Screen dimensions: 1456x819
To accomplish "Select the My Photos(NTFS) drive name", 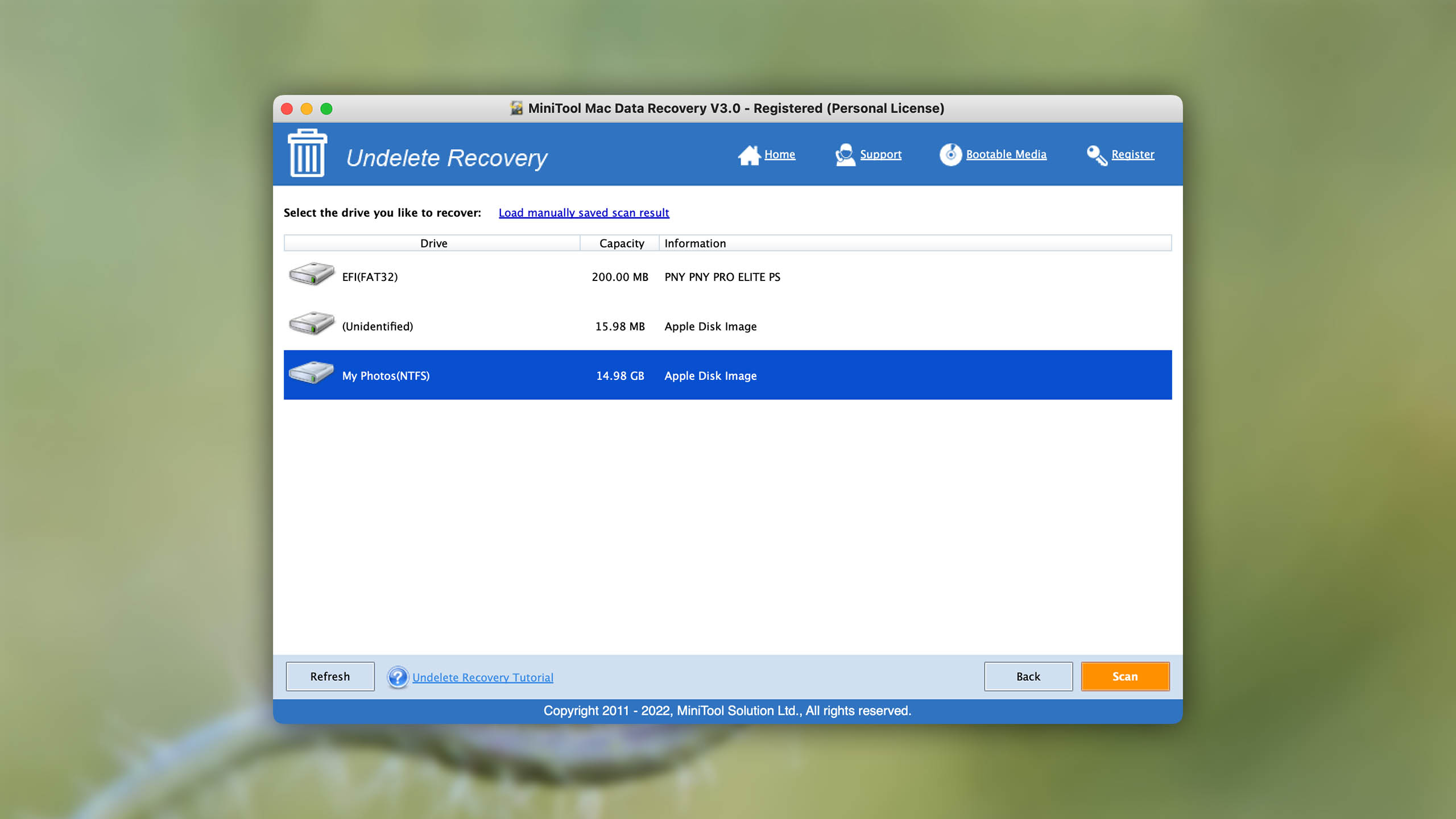I will 386,376.
